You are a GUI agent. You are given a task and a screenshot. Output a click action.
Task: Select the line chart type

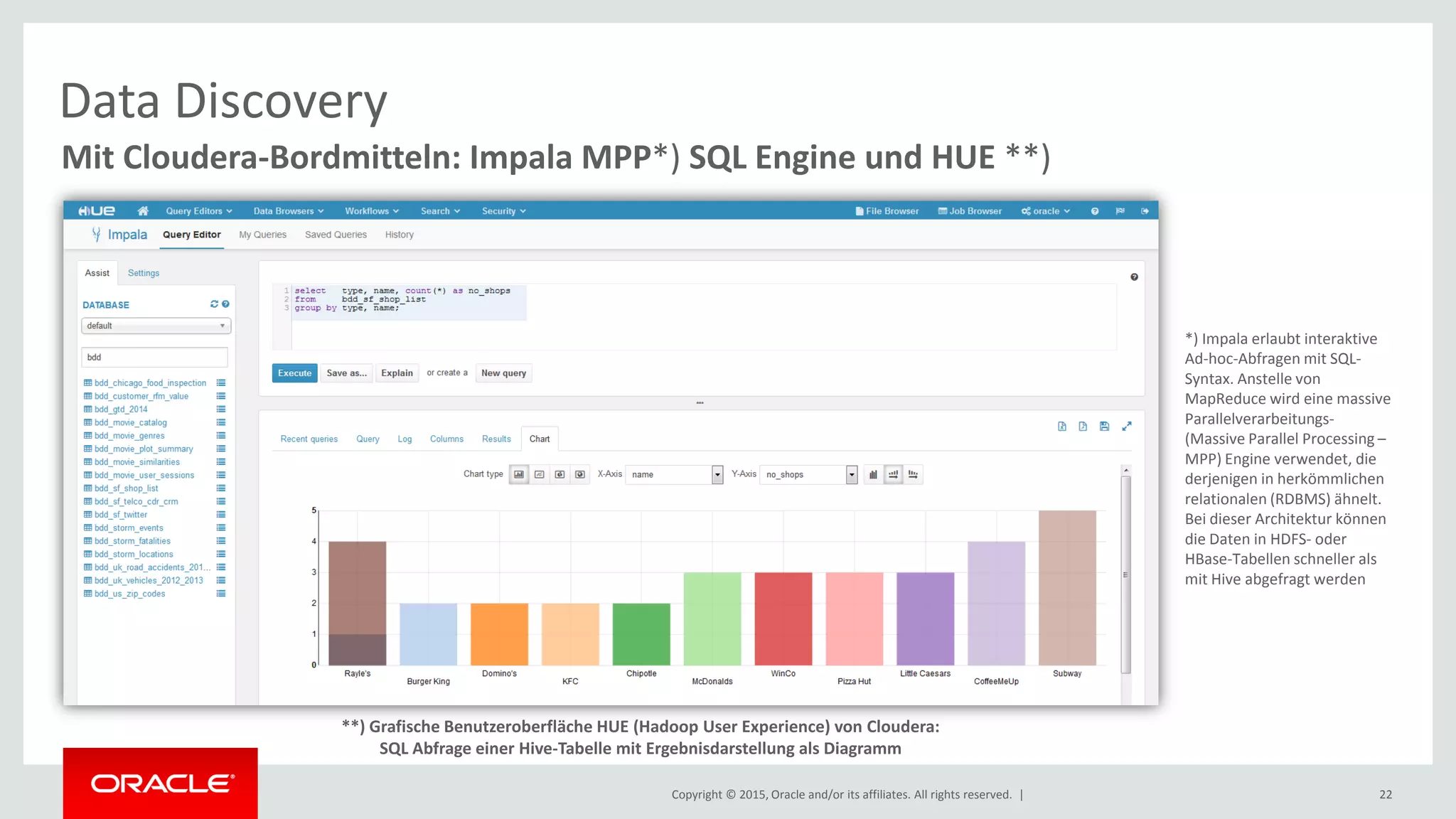(x=540, y=474)
